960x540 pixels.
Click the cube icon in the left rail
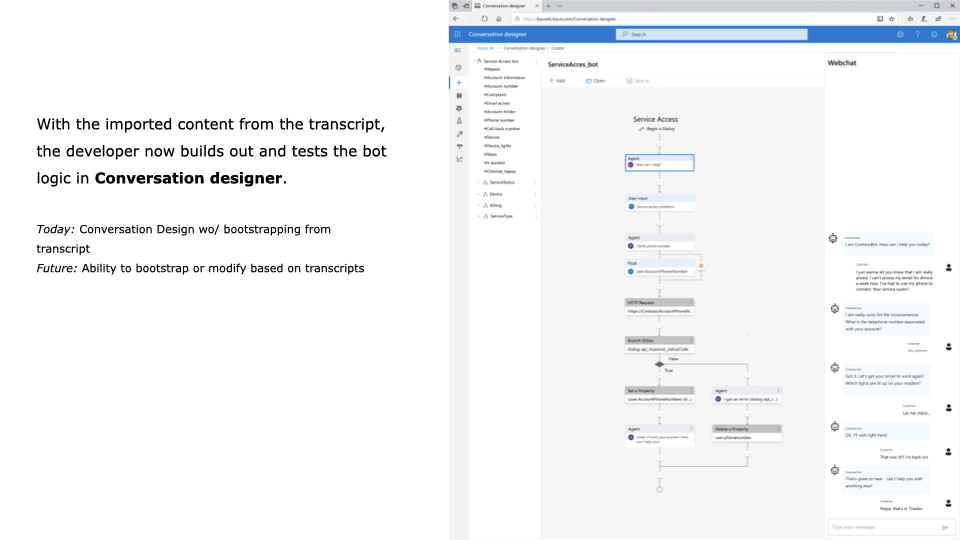pyautogui.click(x=459, y=67)
